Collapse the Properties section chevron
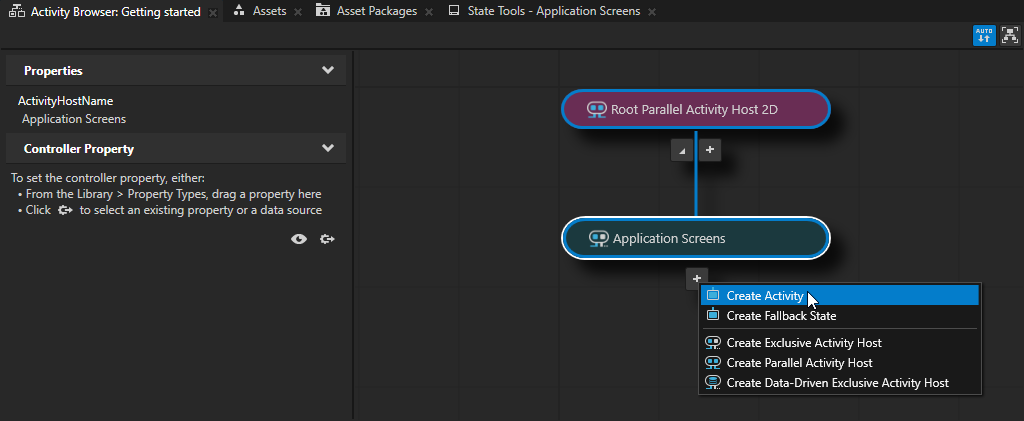The width and height of the screenshot is (1024, 421). click(328, 70)
